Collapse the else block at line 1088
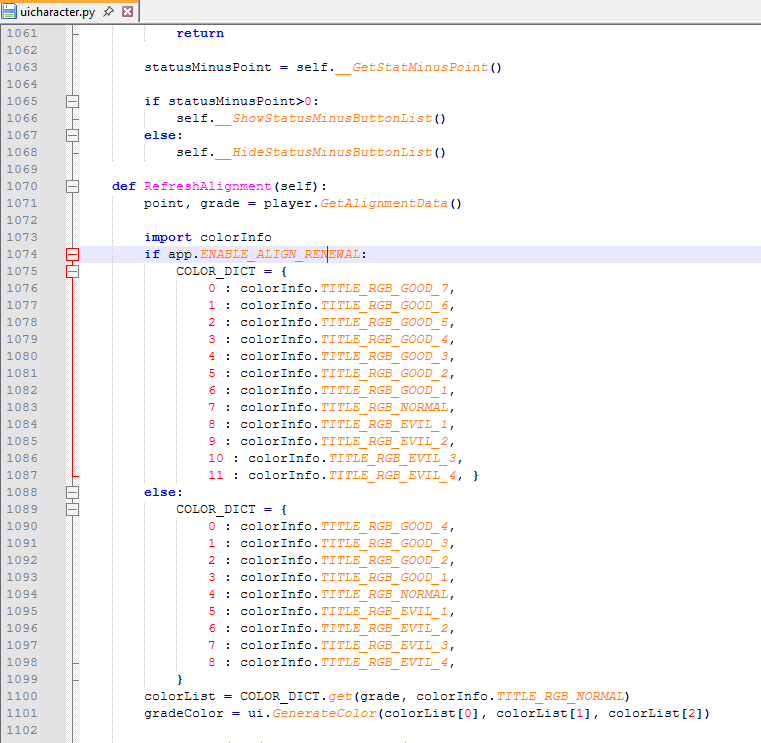Viewport: 761px width, 743px height. pyautogui.click(x=72, y=492)
